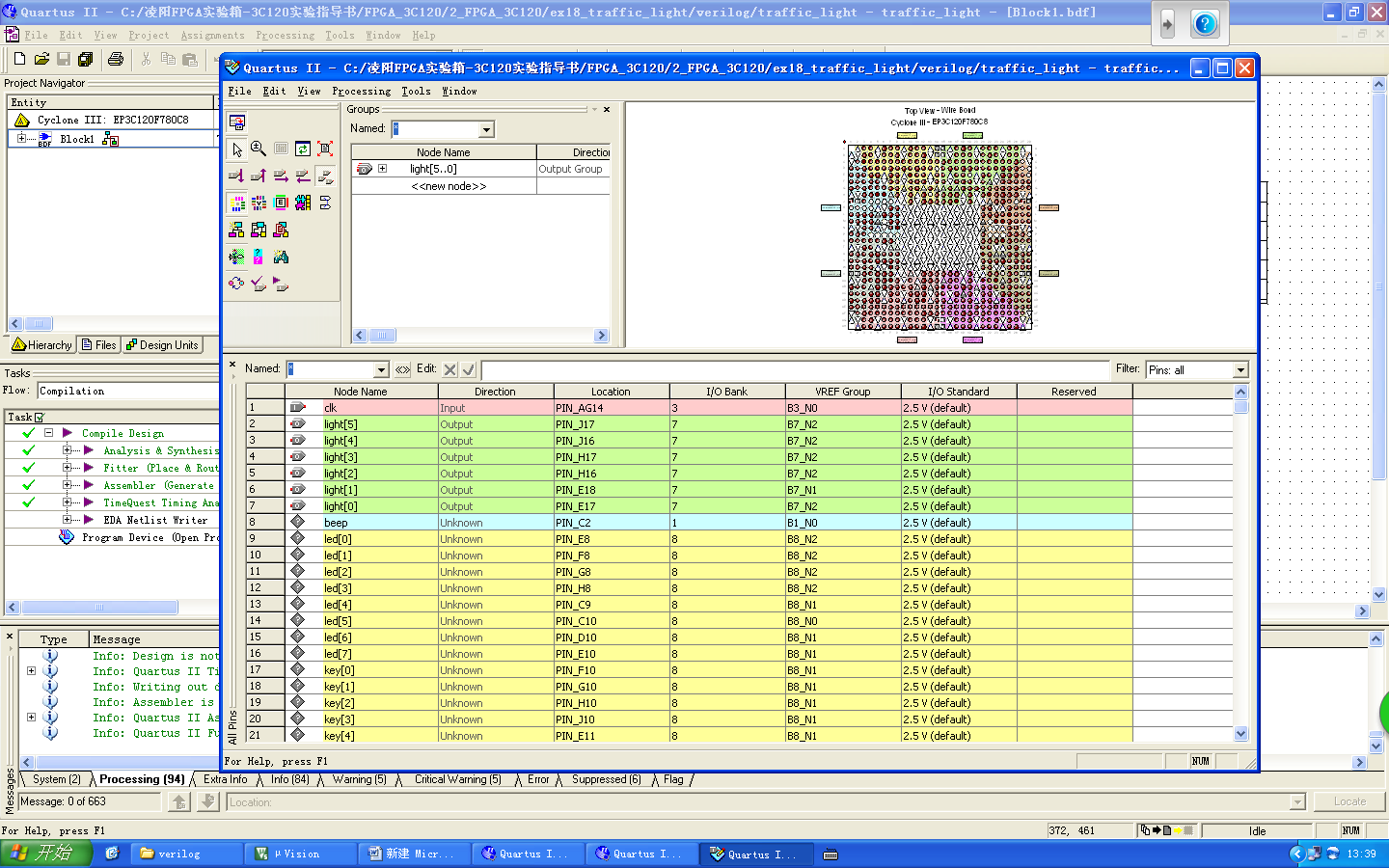Click the New file icon in main Quartus toolbar
Viewport: 1389px width, 868px height.
tap(19, 59)
